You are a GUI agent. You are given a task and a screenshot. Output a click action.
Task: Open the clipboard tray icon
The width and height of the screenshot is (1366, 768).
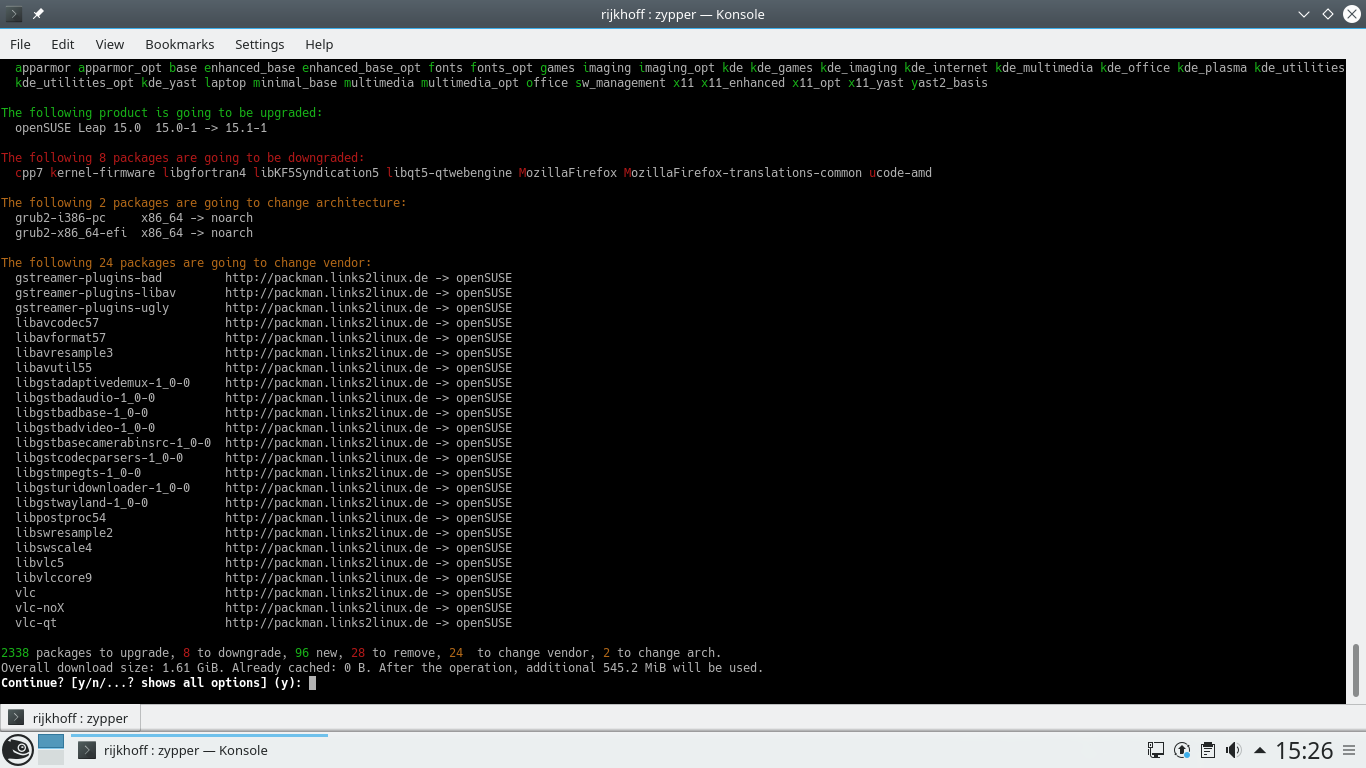pos(1208,750)
